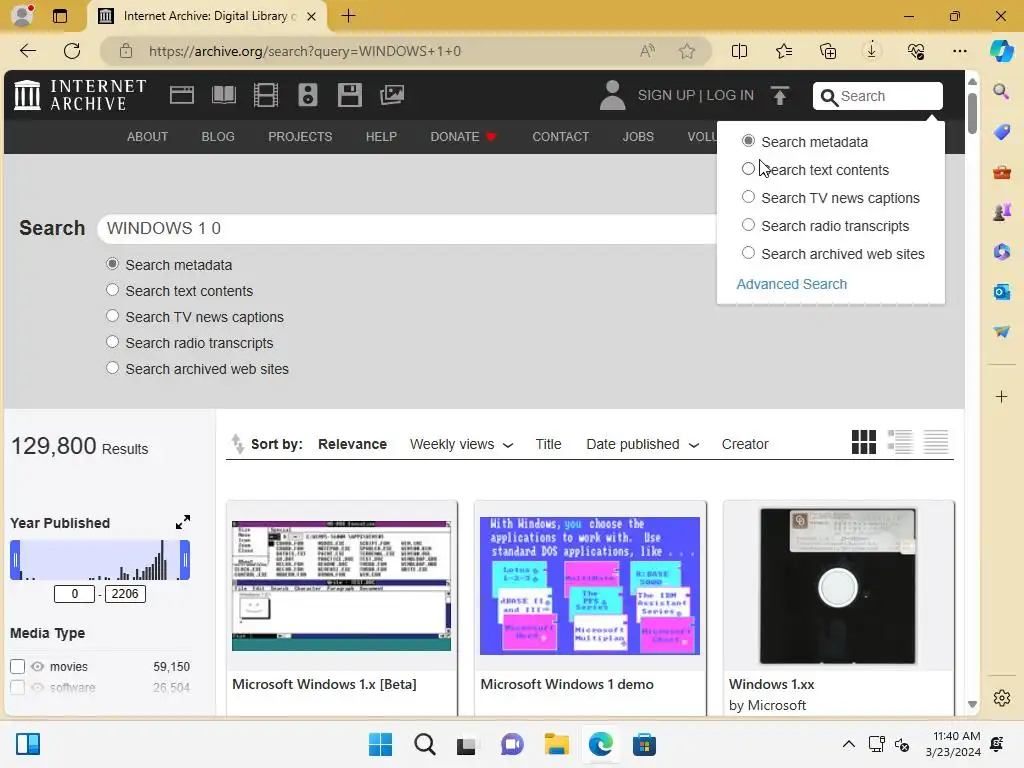Select Search radio transcripts in dropdown panel
Viewport: 1024px width, 768px height.
click(748, 225)
